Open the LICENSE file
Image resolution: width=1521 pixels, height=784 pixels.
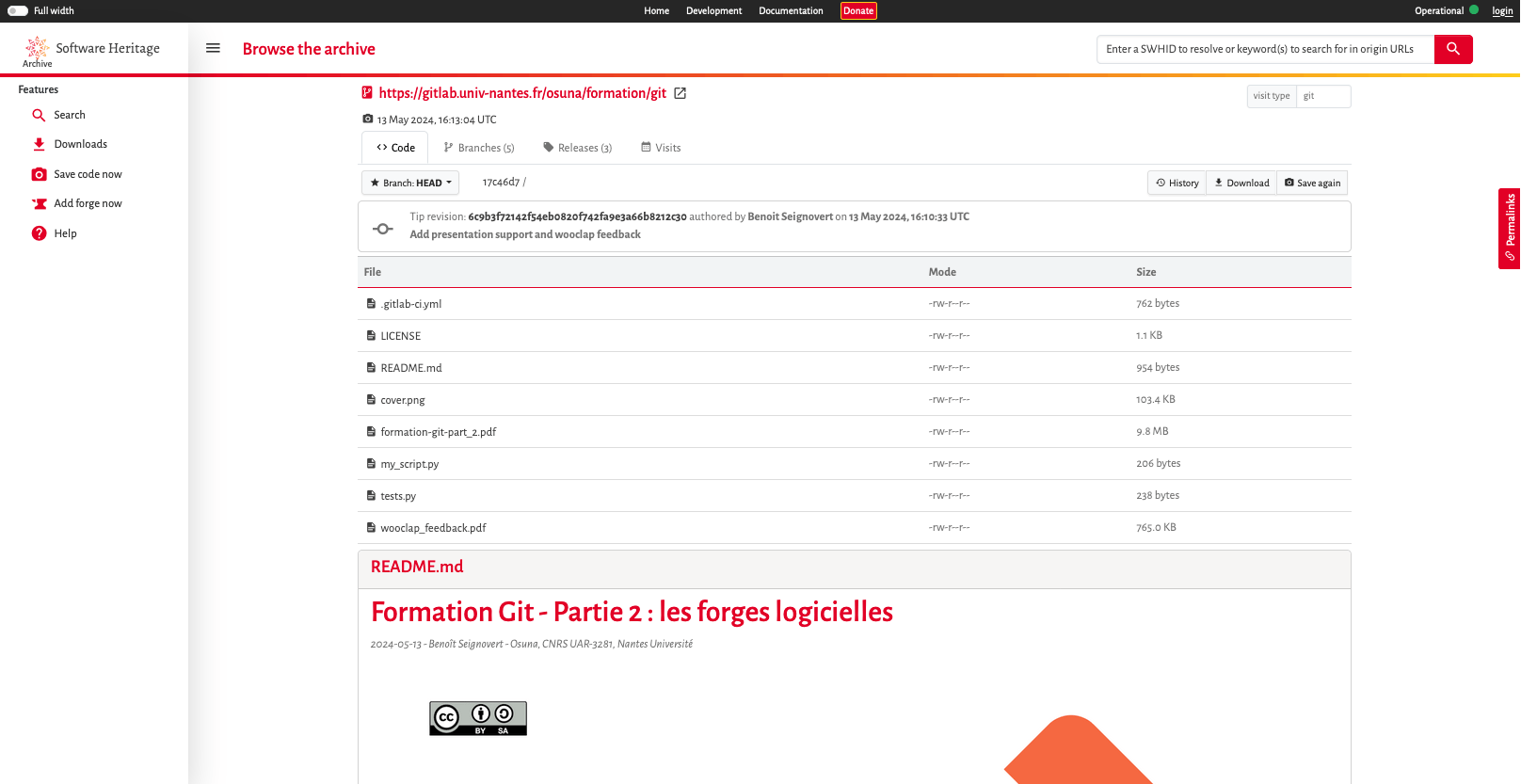coord(400,336)
